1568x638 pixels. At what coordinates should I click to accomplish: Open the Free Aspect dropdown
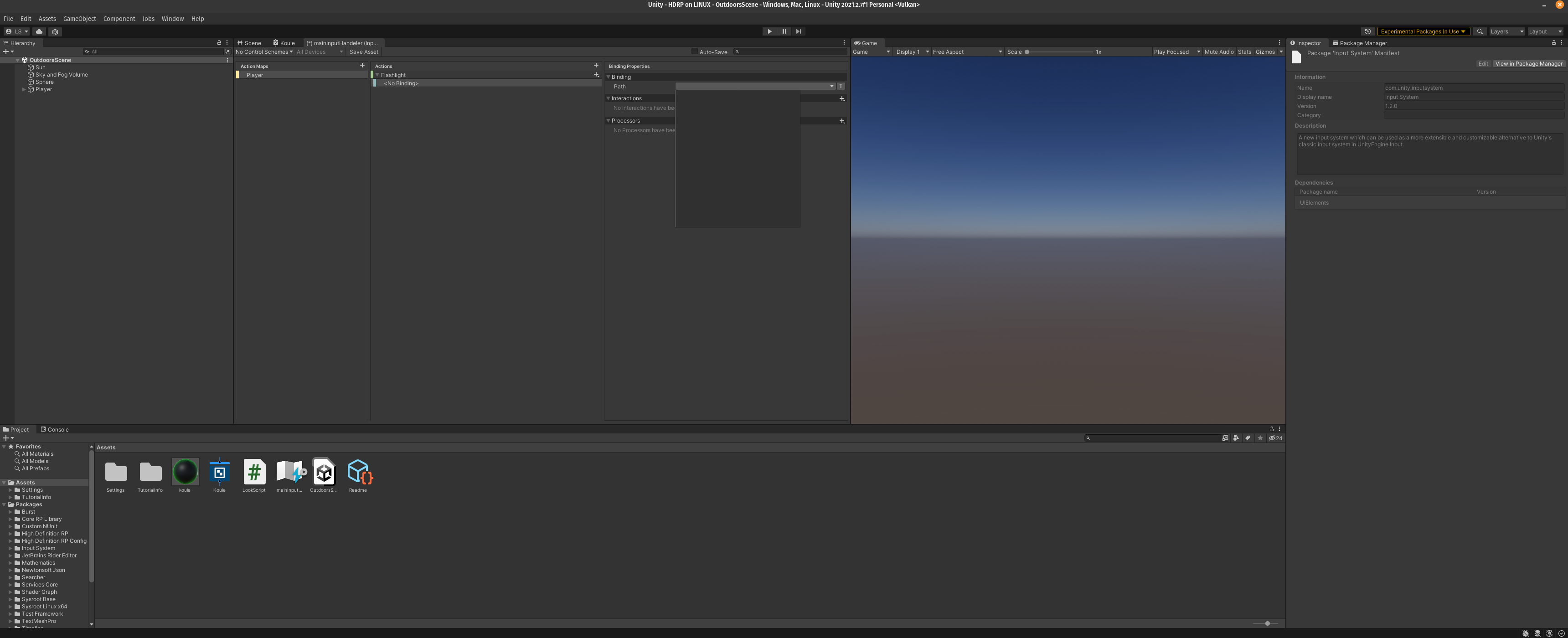tap(967, 52)
